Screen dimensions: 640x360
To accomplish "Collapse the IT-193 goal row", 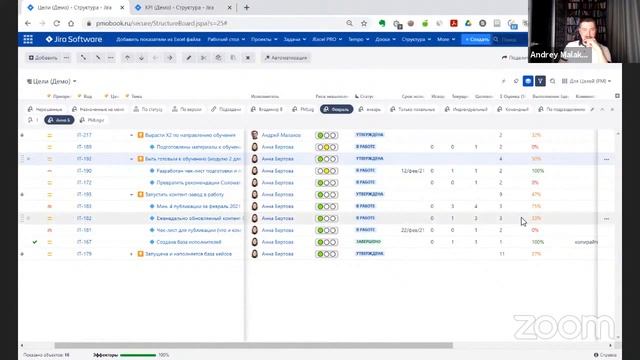I will tap(131, 195).
